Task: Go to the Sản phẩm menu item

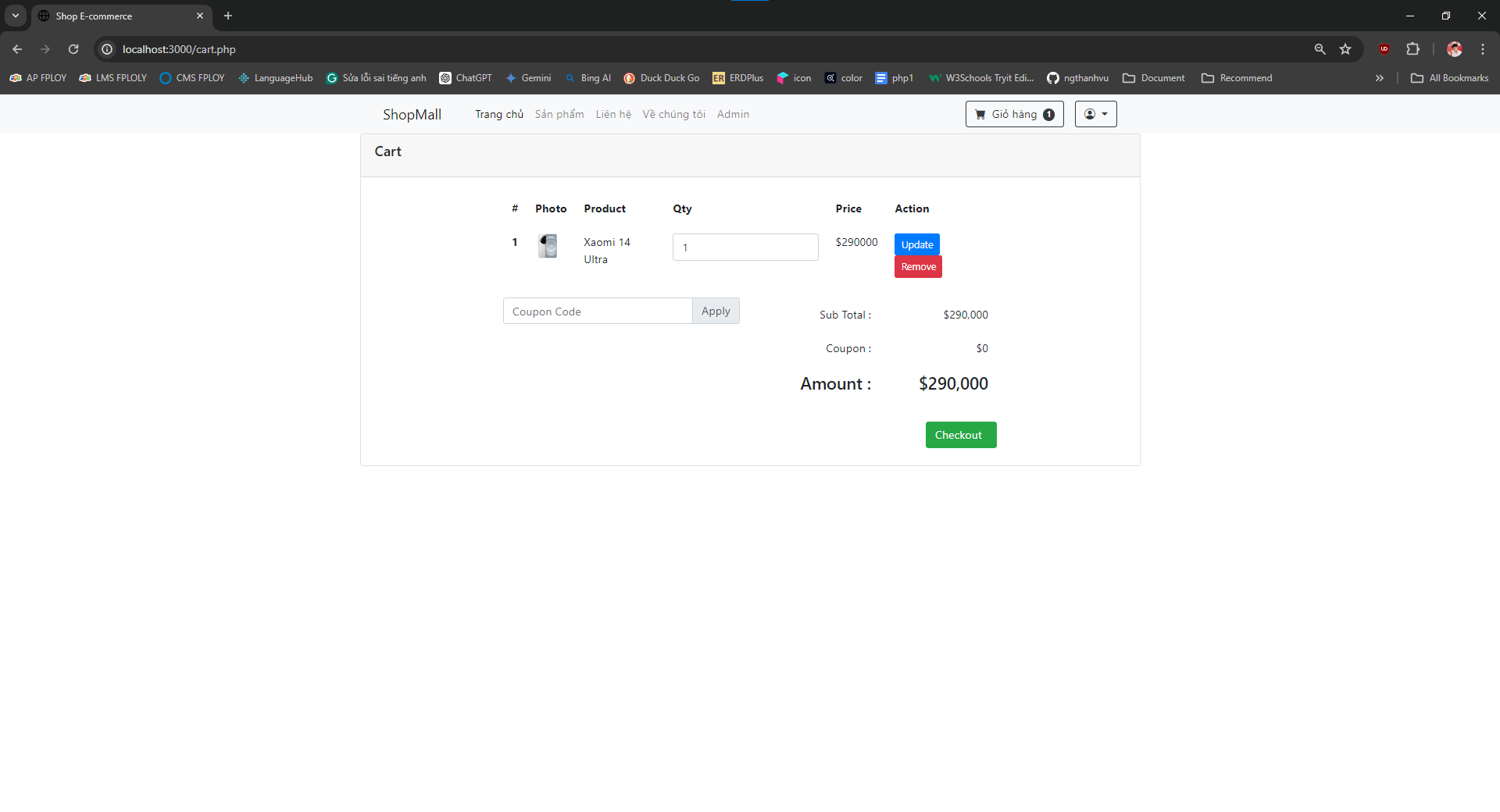Action: click(559, 114)
